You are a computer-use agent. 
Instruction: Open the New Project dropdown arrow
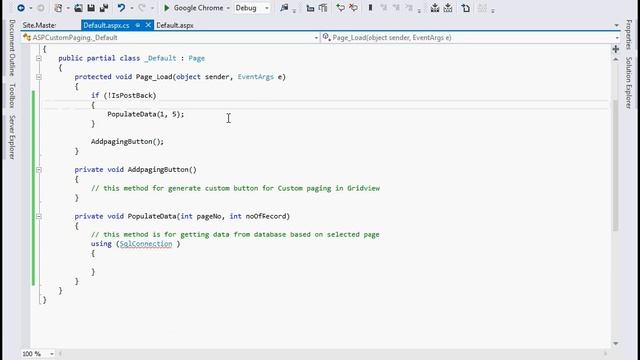point(68,8)
